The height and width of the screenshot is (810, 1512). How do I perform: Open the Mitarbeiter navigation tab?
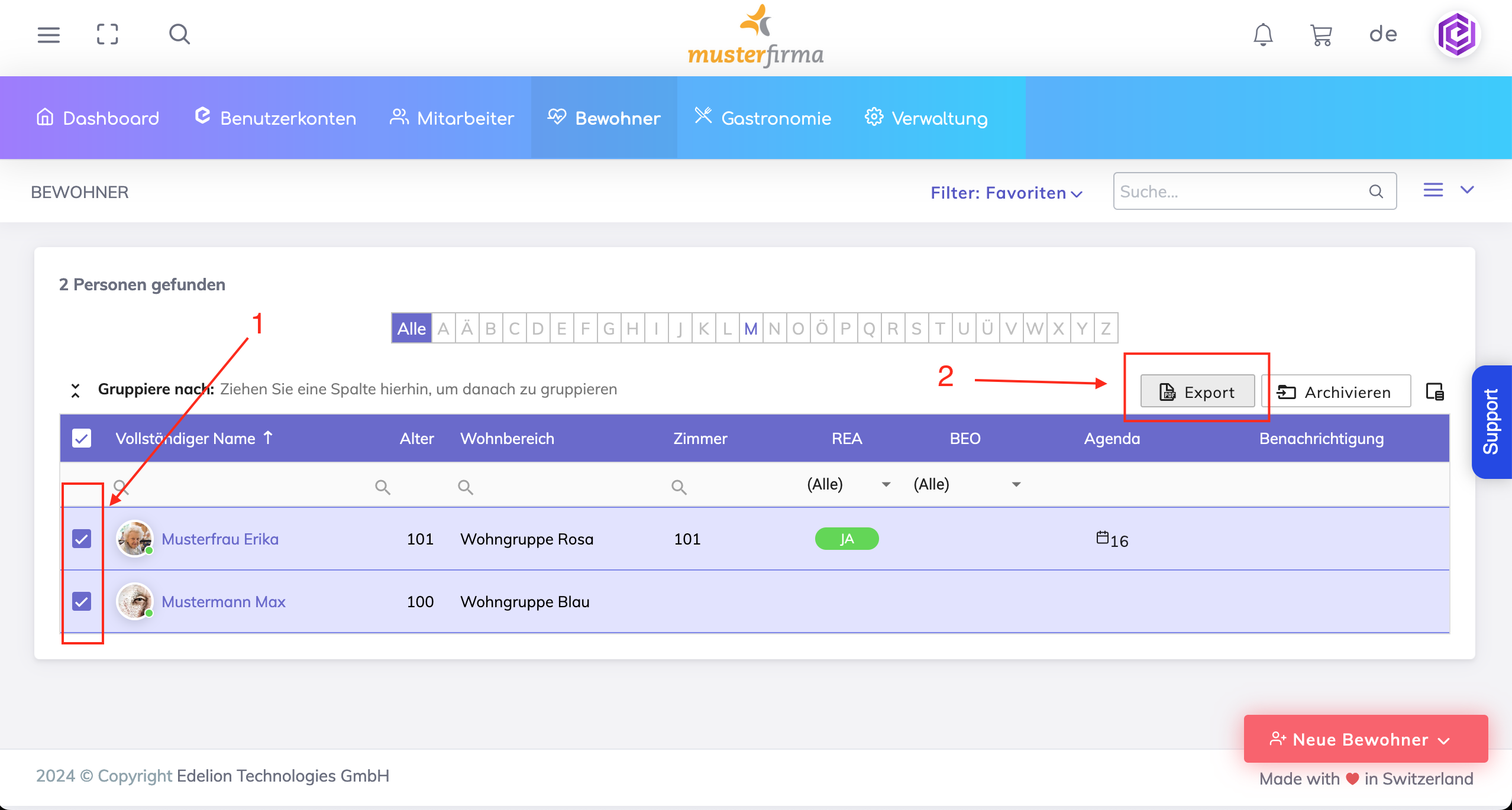pos(452,118)
